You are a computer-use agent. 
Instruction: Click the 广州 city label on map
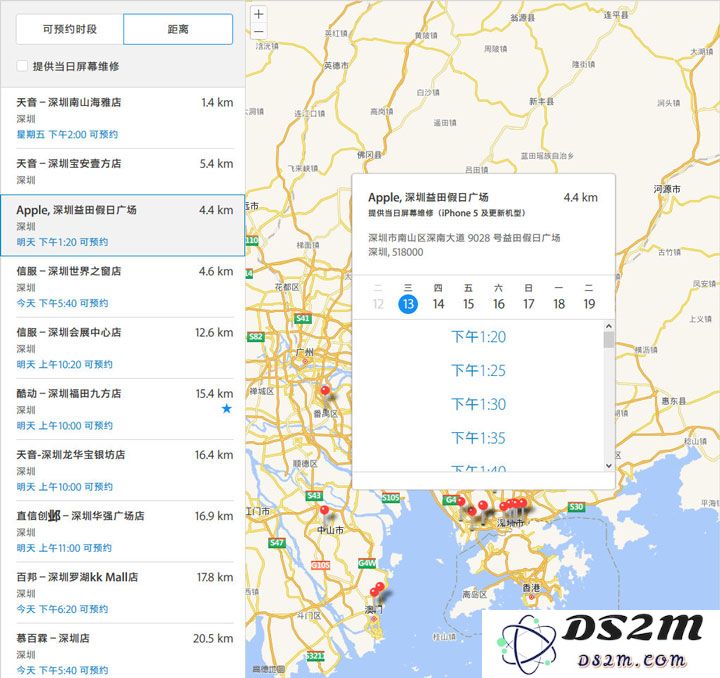(x=304, y=352)
